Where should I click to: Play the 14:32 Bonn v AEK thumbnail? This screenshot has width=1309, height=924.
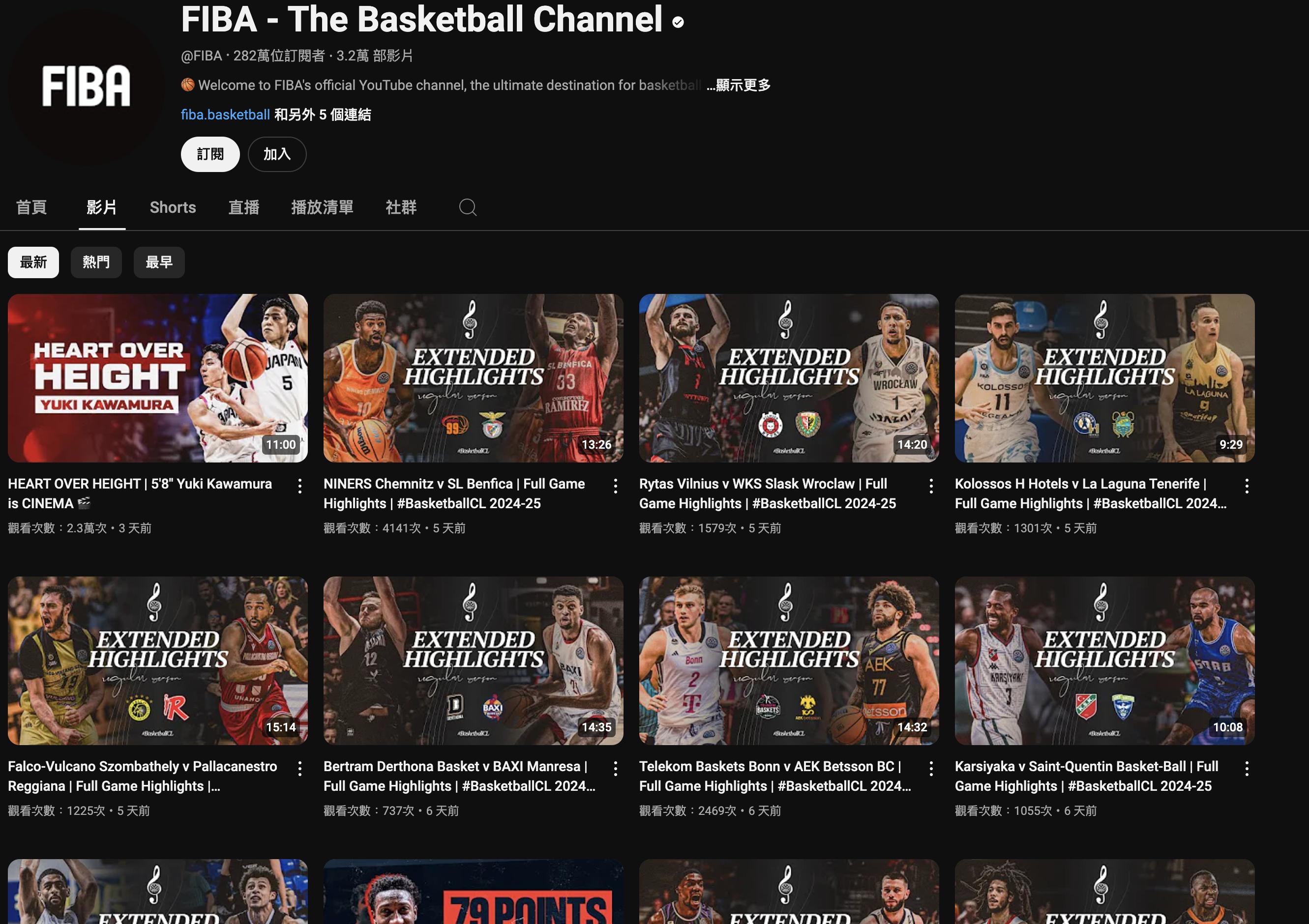coord(789,661)
